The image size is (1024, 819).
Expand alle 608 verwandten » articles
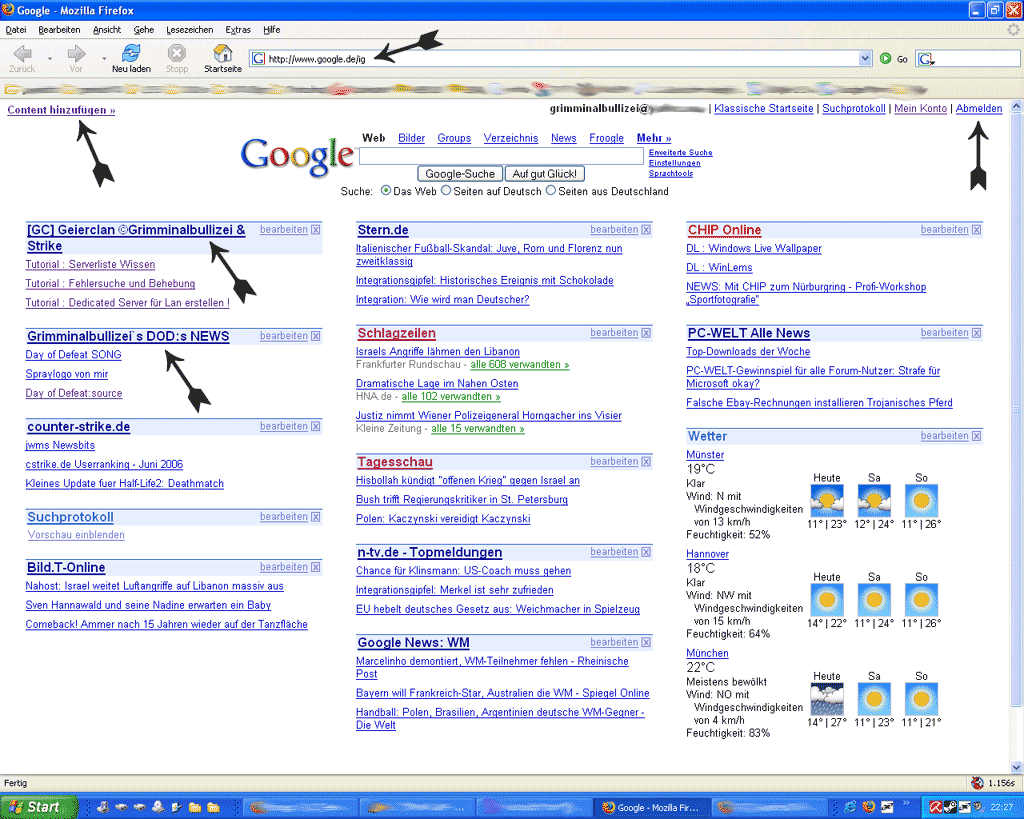[520, 365]
